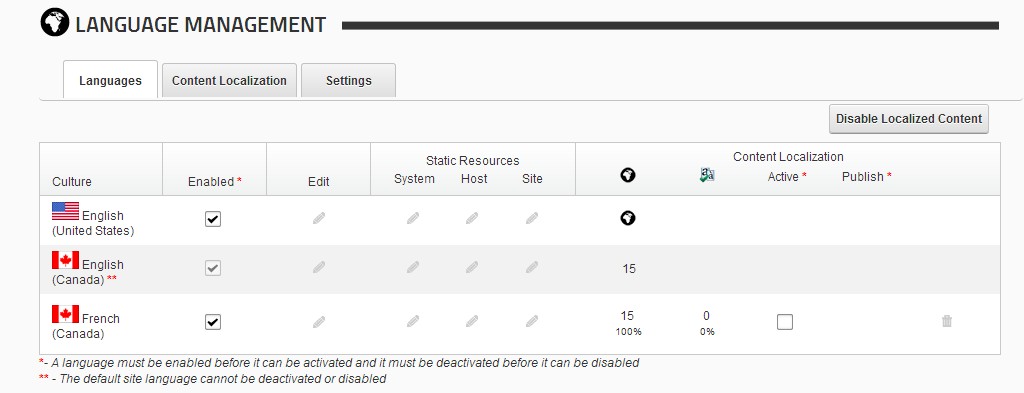Click the Canadian flag beside French
The width and height of the screenshot is (1024, 393).
[65, 314]
